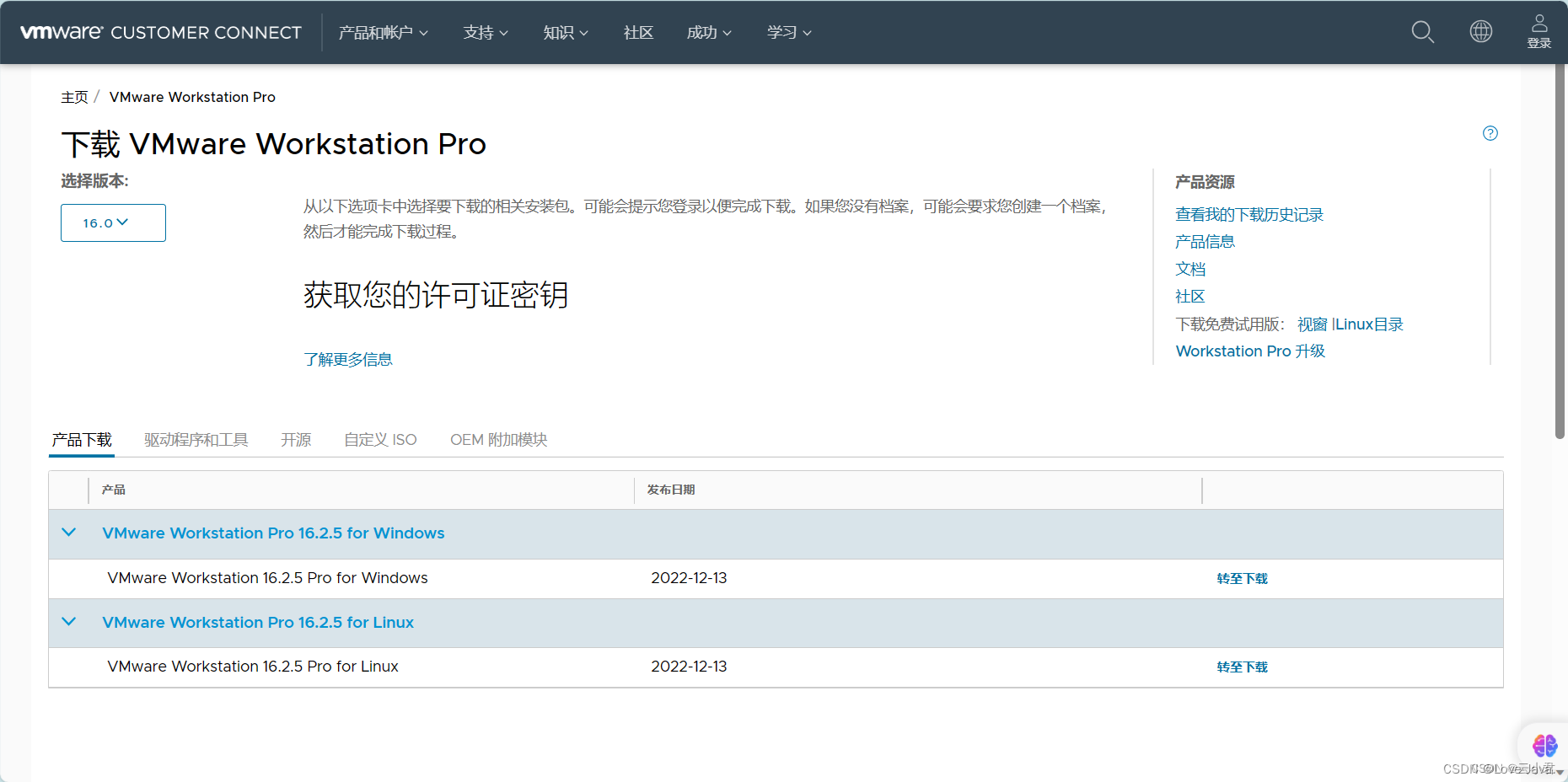
Task: Switch to the 驱动程序和工具 tab
Action: click(x=196, y=440)
